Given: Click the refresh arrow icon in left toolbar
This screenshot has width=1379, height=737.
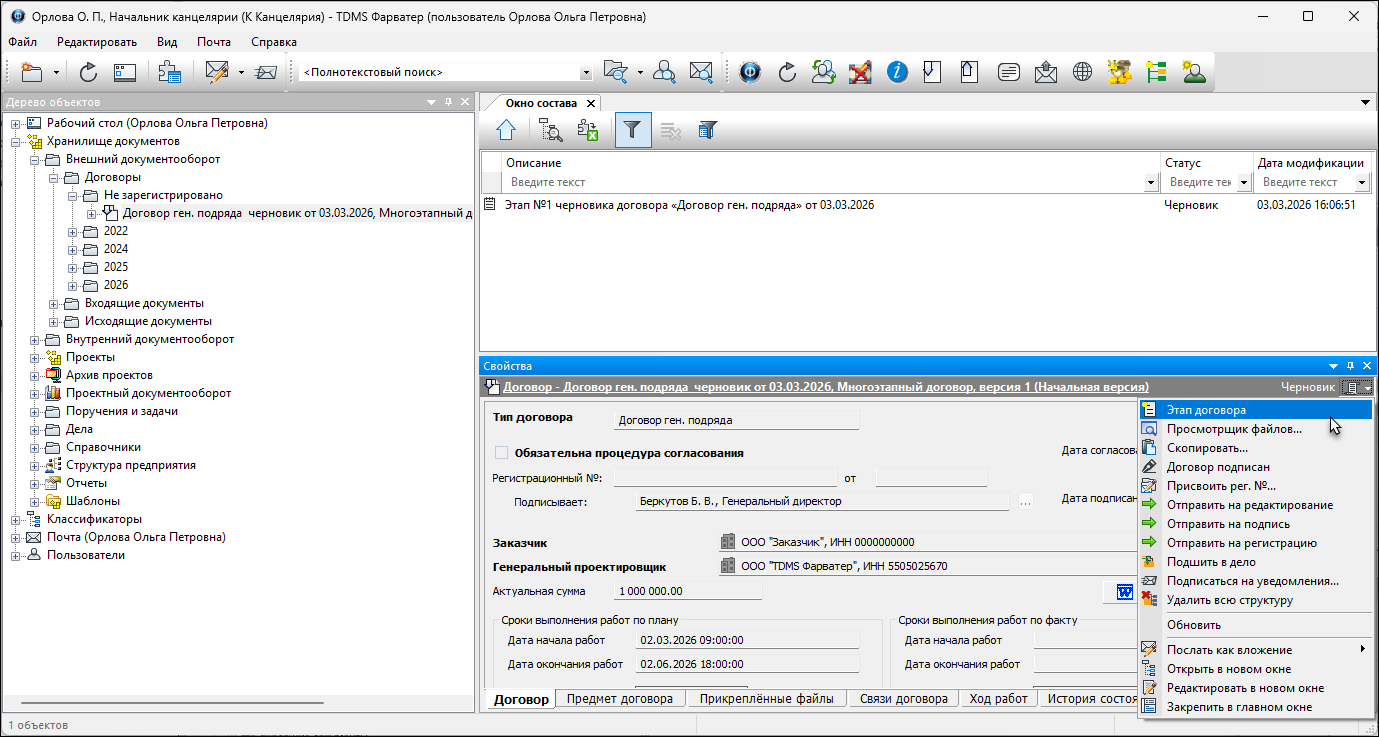Looking at the screenshot, I should pyautogui.click(x=88, y=72).
